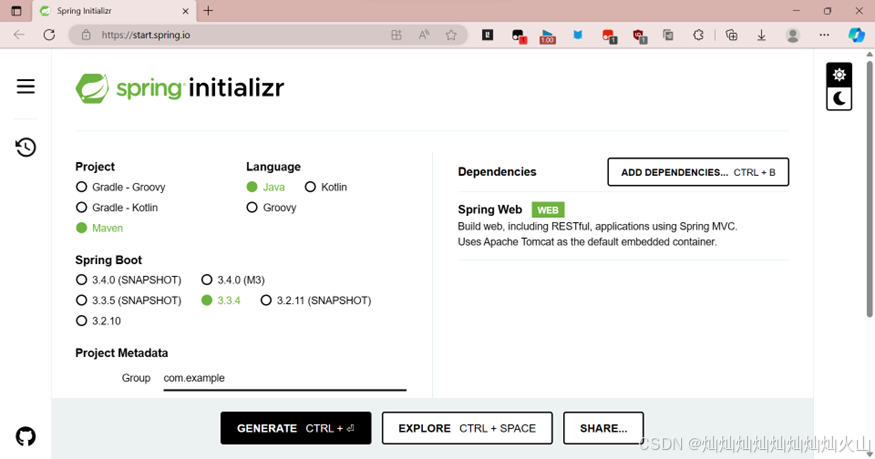
Task: Click the Spring Initializr logo
Action: click(x=180, y=88)
